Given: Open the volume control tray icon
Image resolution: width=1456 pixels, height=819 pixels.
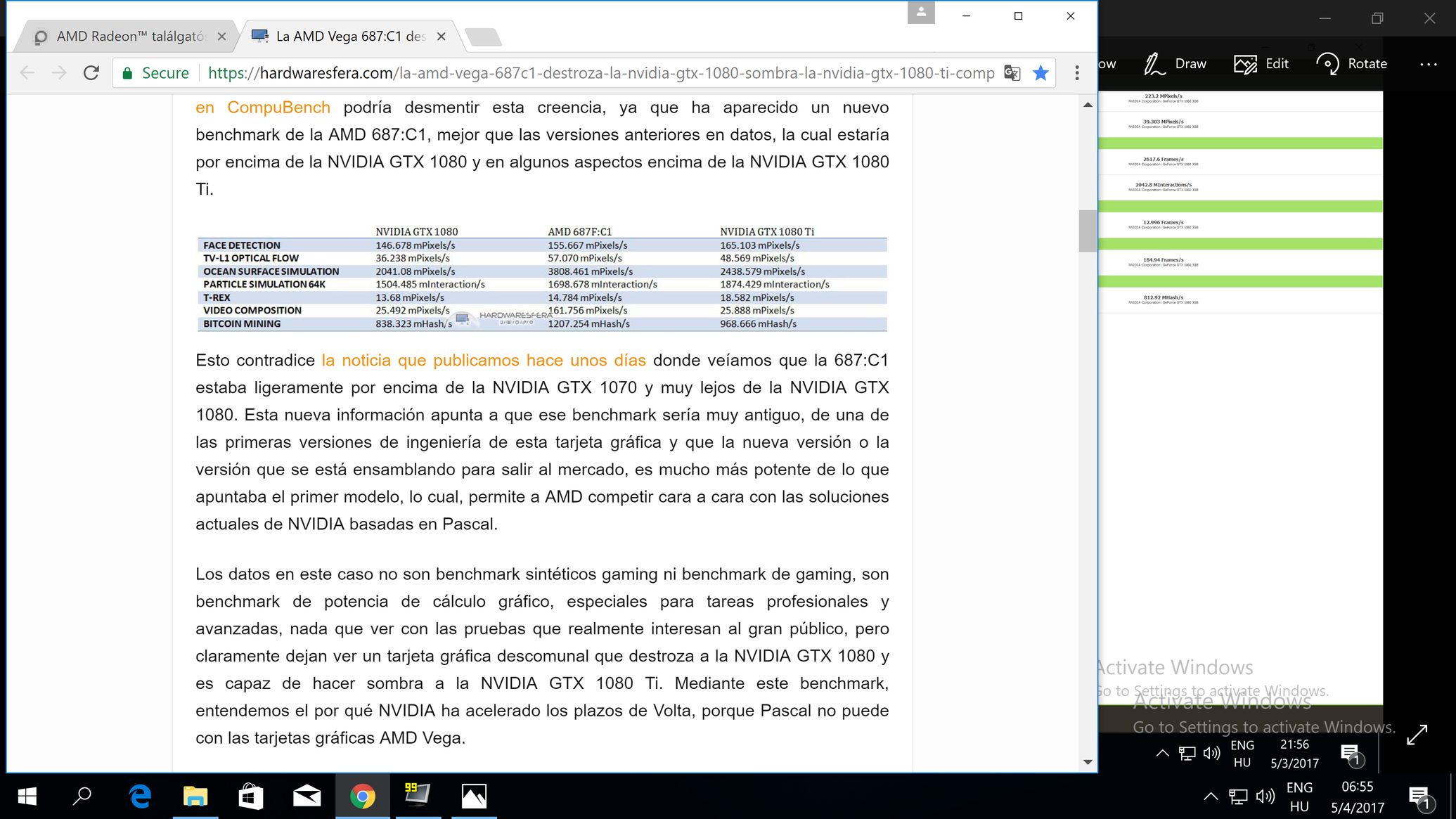Looking at the screenshot, I should 1265,797.
